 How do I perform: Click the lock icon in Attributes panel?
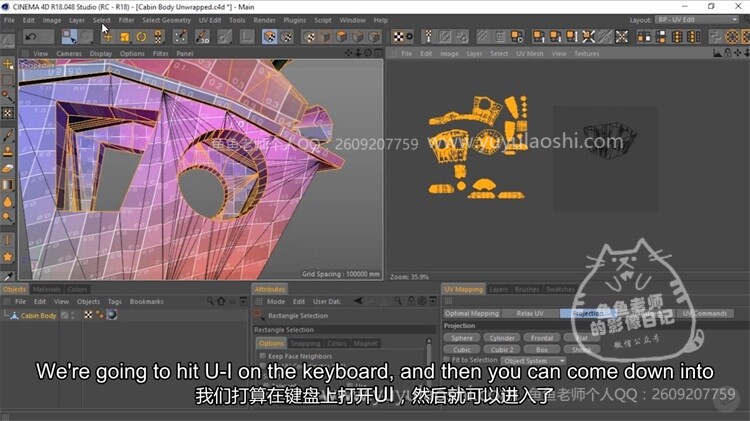(x=411, y=301)
